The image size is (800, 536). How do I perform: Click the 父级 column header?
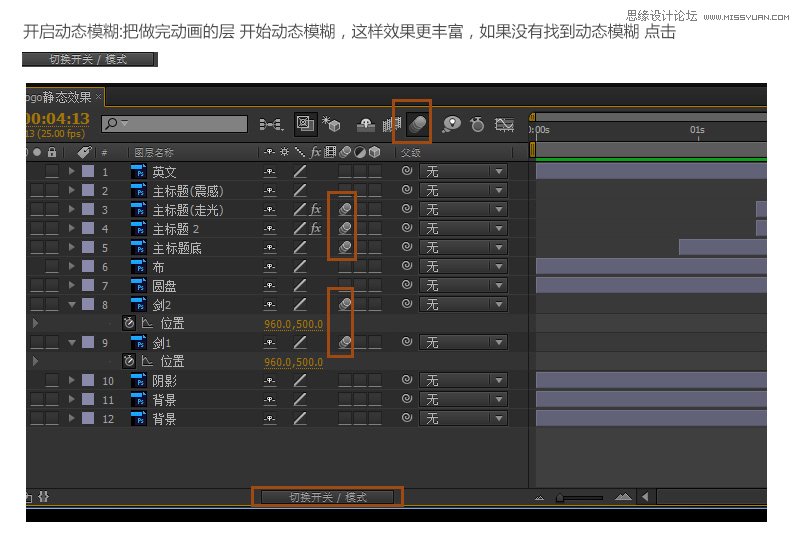[x=411, y=152]
